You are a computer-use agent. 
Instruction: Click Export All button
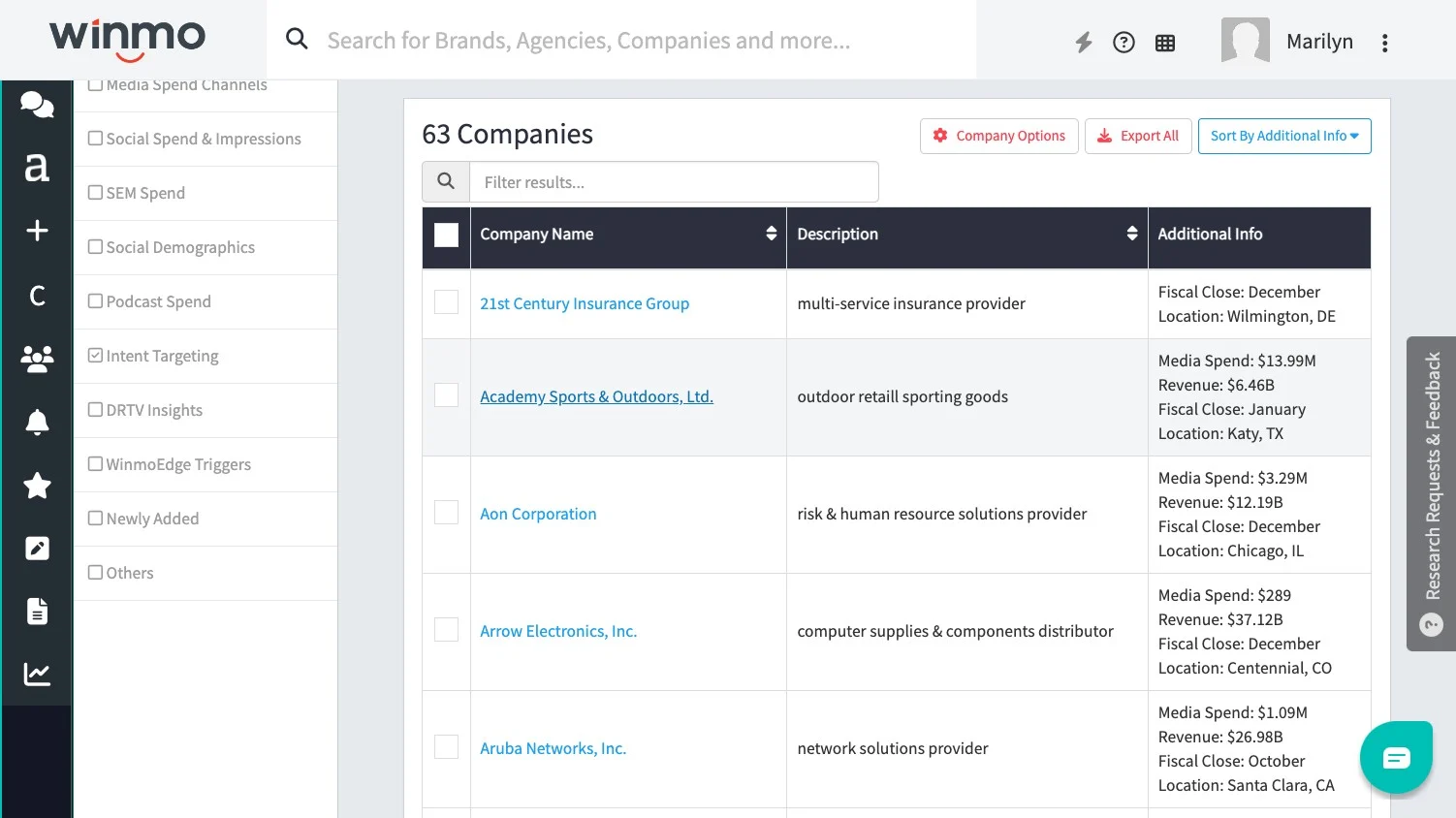coord(1138,136)
